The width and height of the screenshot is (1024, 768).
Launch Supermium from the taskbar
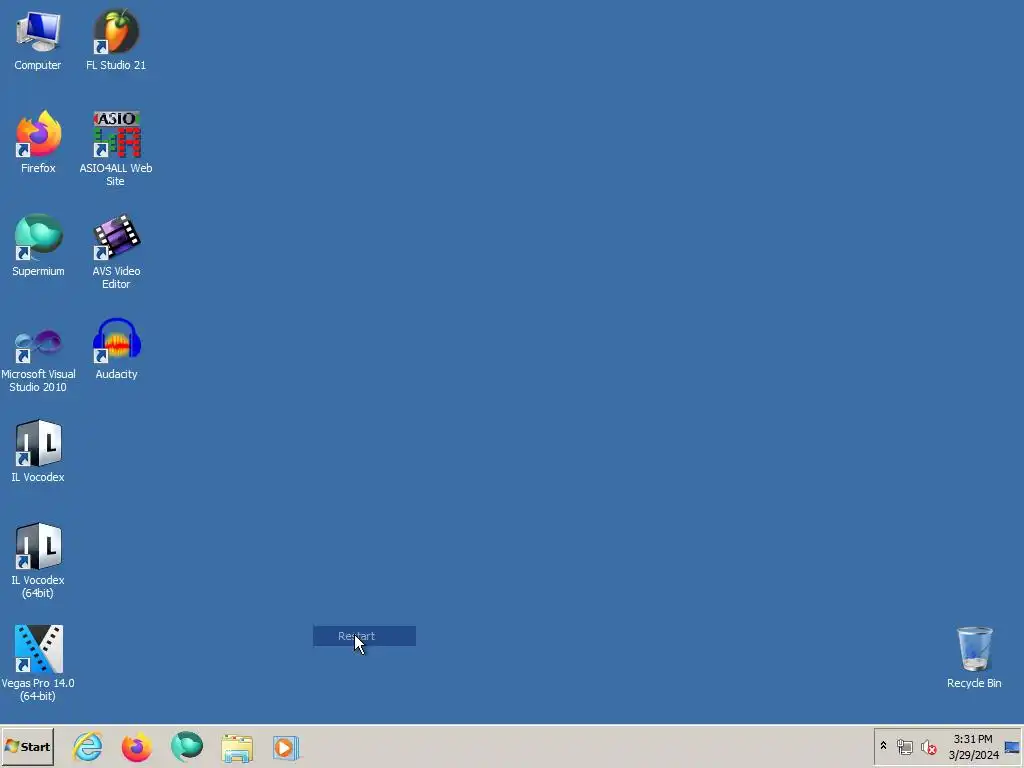187,747
